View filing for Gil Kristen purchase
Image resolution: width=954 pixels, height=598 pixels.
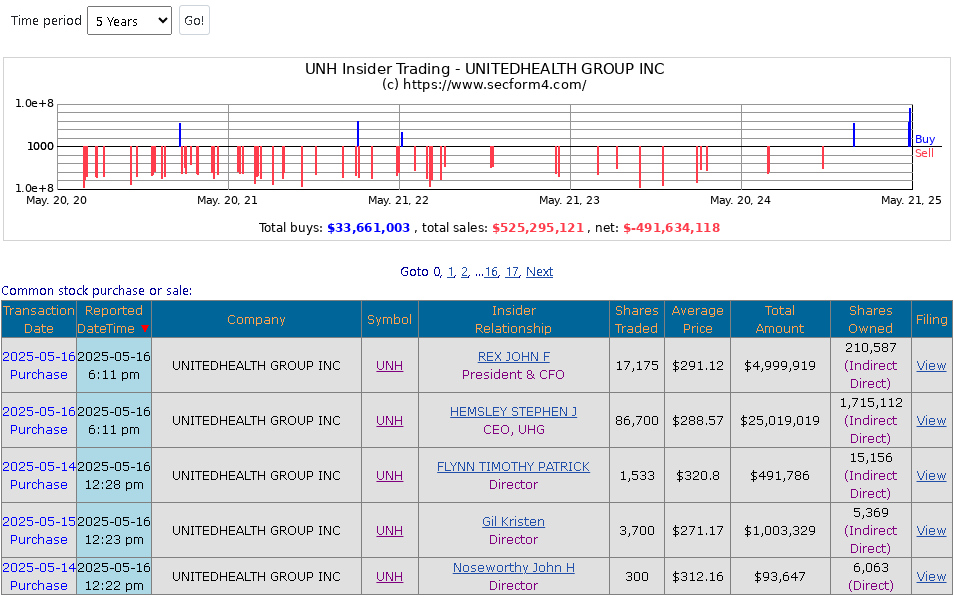click(x=931, y=530)
